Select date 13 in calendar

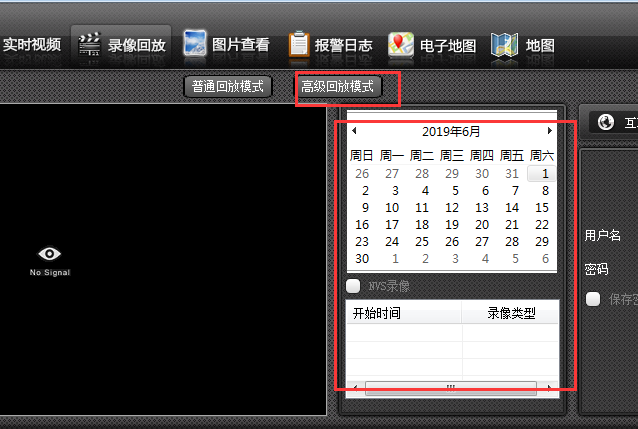click(x=482, y=208)
